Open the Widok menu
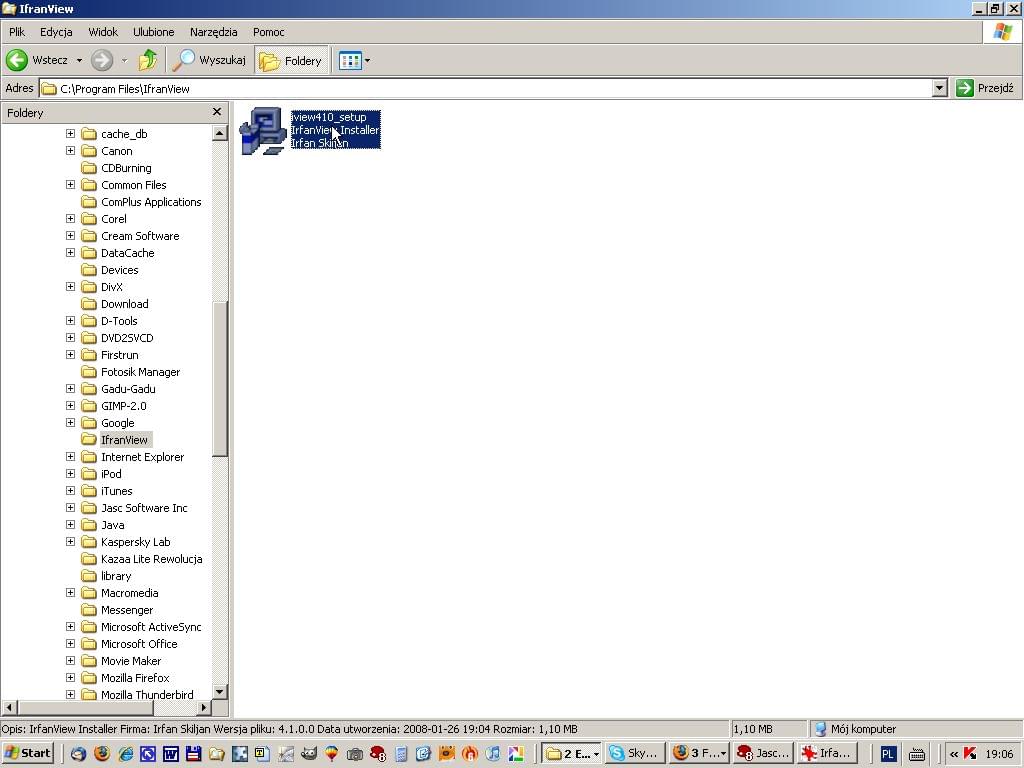The height and width of the screenshot is (768, 1024). (x=103, y=31)
